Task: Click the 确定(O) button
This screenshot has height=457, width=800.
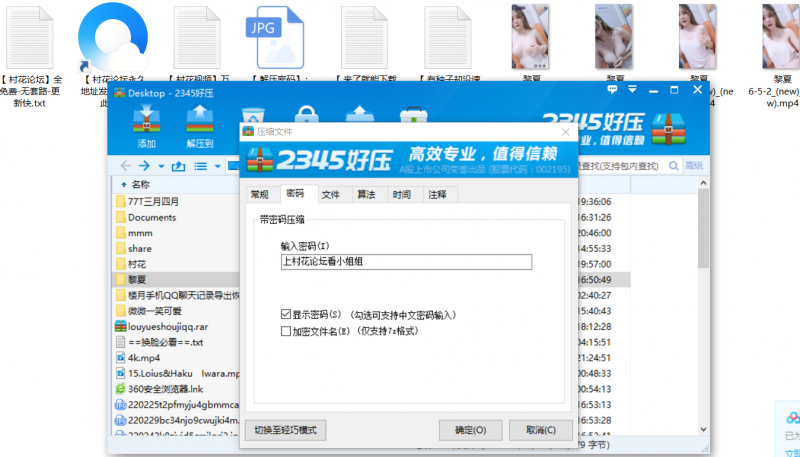Action: (470, 429)
